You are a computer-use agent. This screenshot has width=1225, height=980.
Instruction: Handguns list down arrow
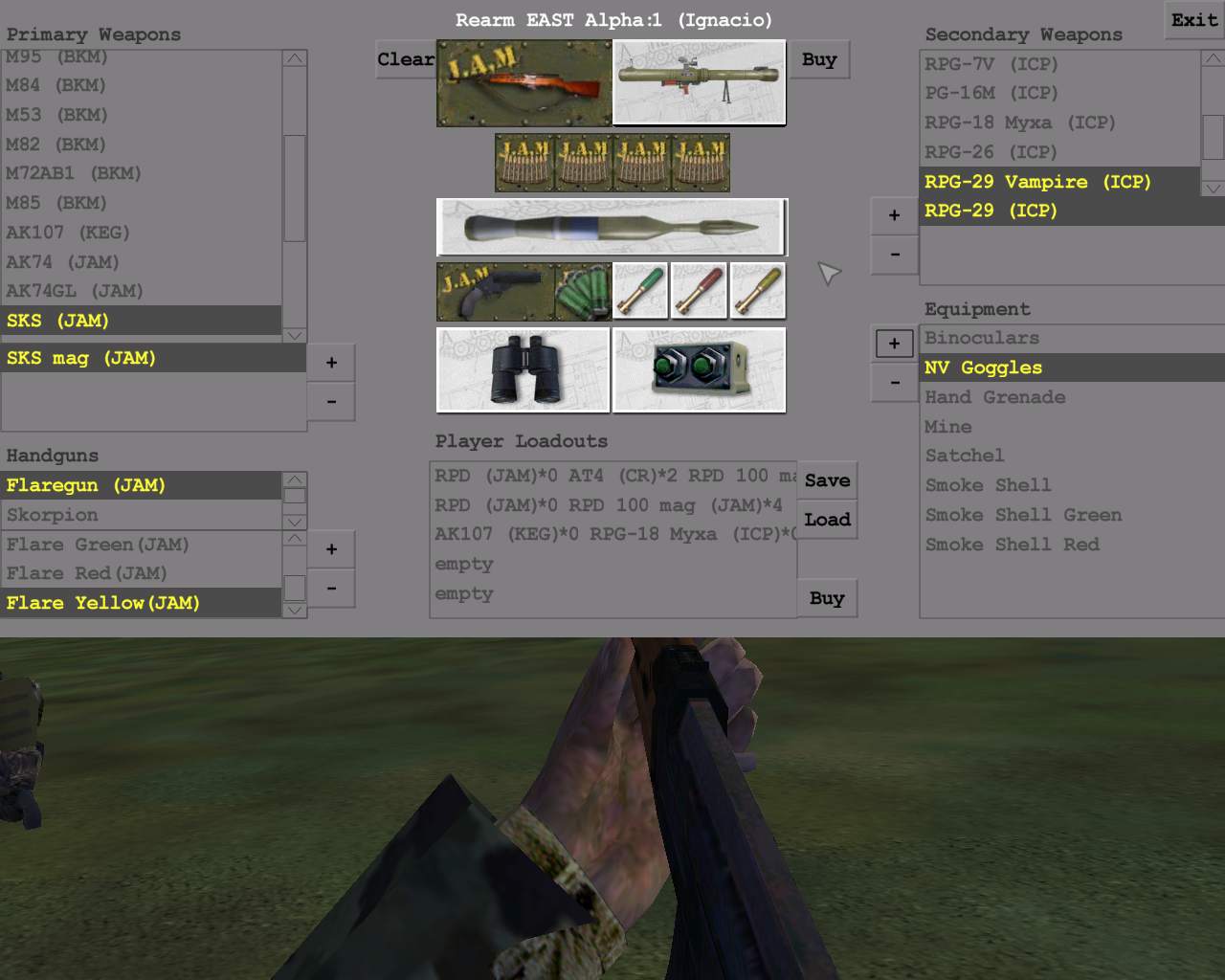tap(295, 522)
